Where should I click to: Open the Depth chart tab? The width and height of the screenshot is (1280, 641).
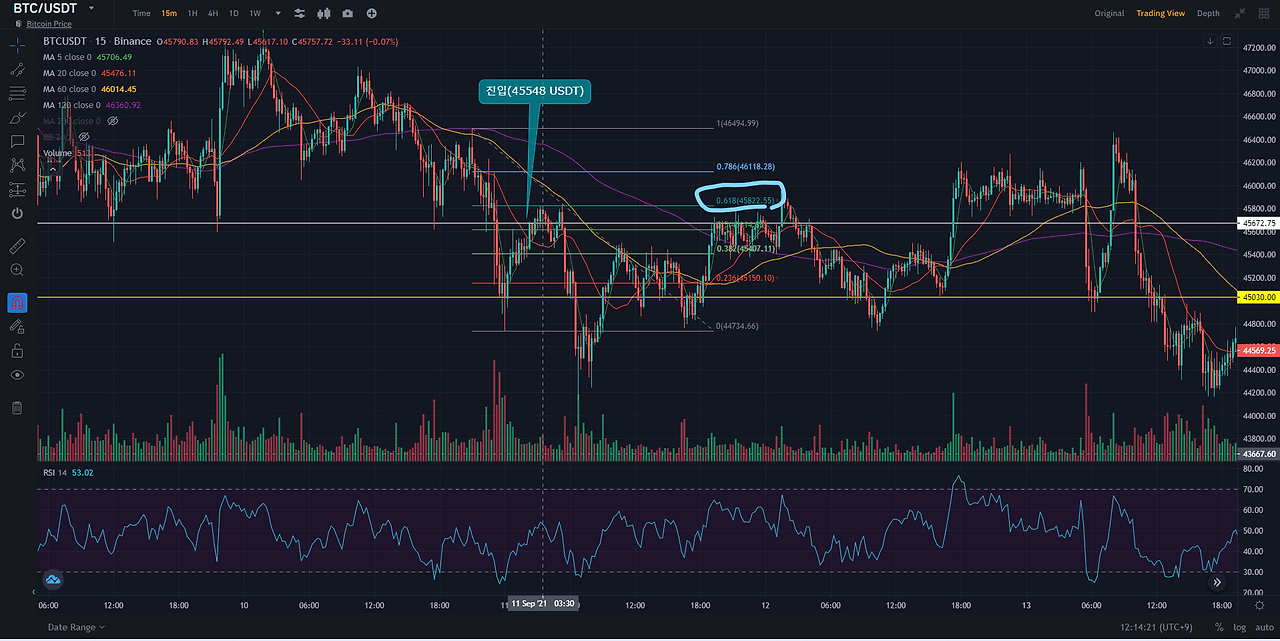(x=1208, y=13)
